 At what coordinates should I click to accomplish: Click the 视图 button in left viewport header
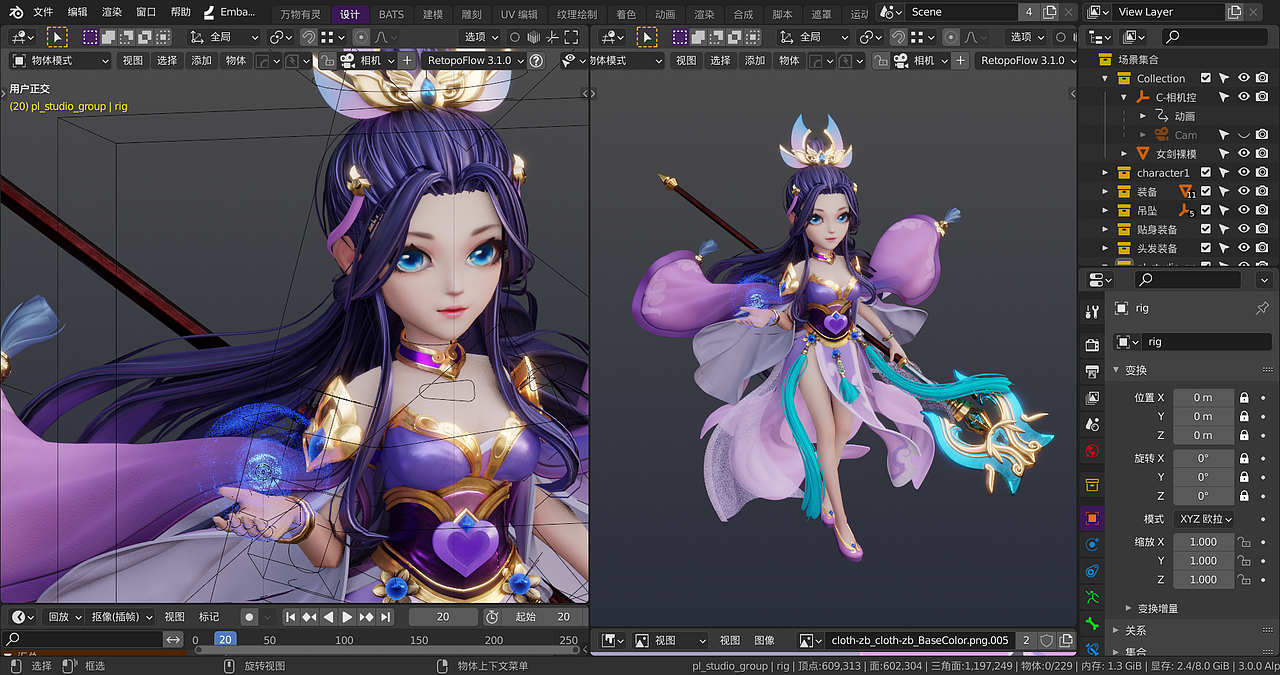coord(132,60)
